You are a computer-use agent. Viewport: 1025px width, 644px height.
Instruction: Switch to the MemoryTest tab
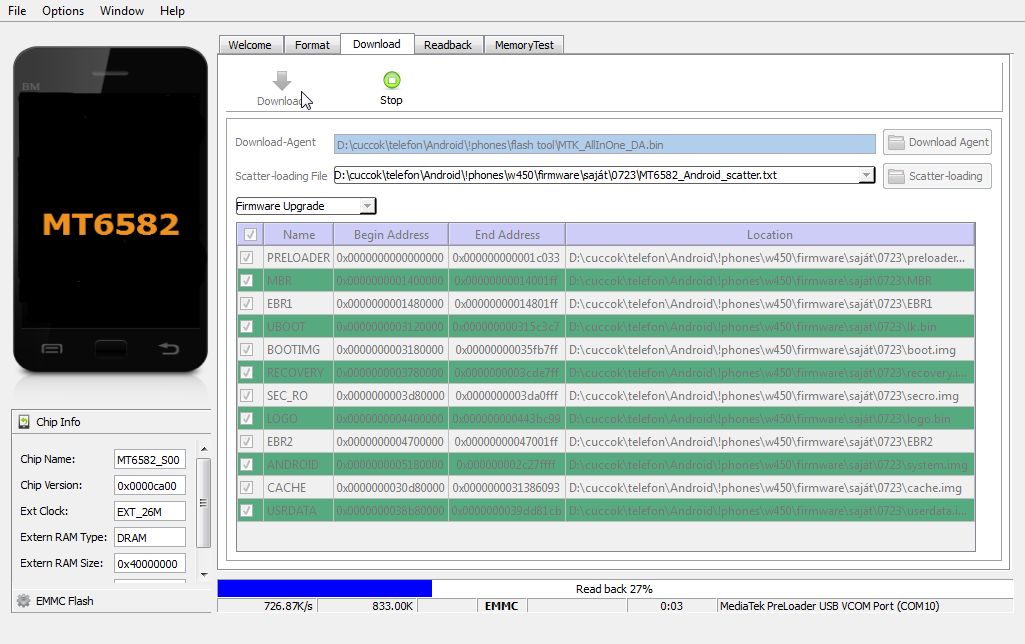(x=524, y=44)
